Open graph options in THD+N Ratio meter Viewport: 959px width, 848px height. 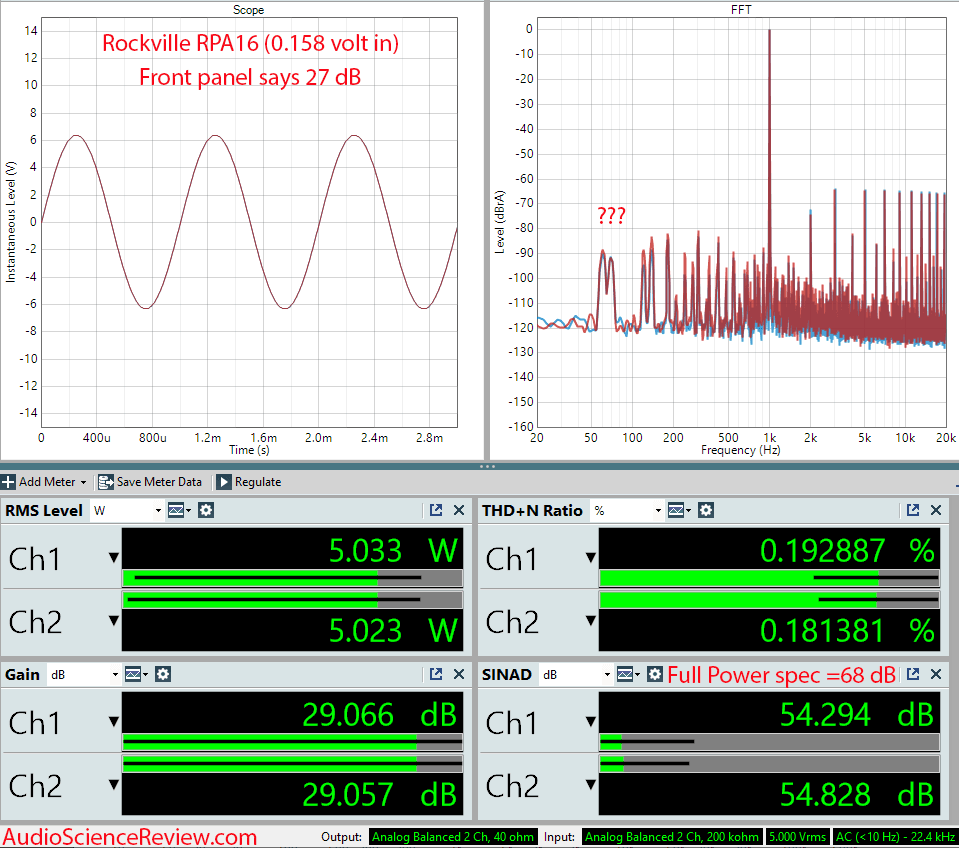pyautogui.click(x=678, y=510)
